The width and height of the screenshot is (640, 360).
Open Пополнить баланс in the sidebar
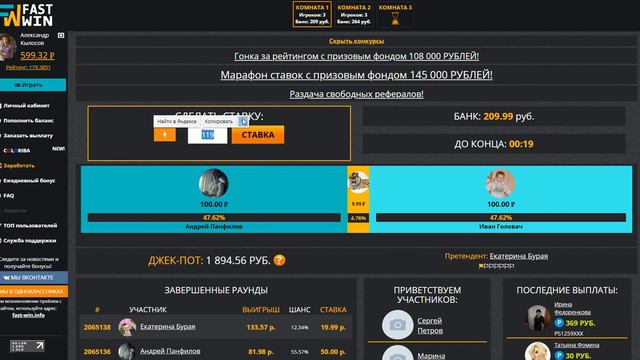pos(28,120)
